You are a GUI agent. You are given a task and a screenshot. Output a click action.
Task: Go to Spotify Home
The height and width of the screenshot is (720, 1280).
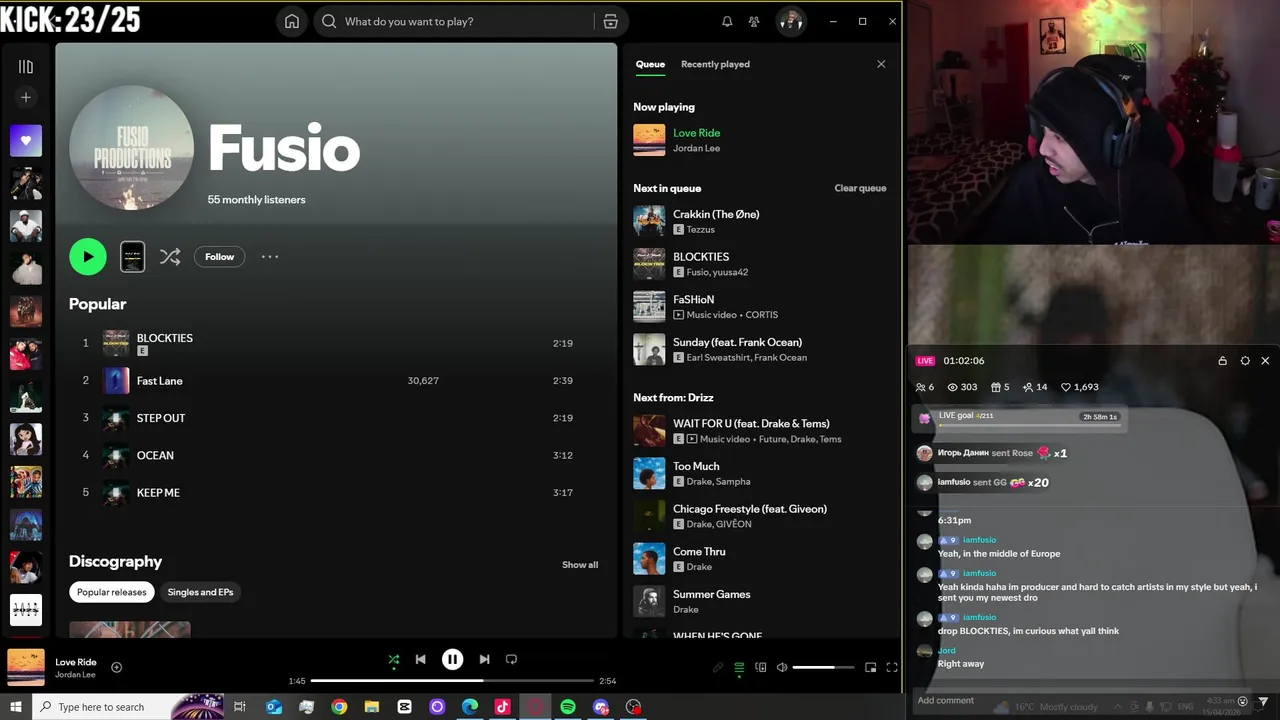click(292, 21)
